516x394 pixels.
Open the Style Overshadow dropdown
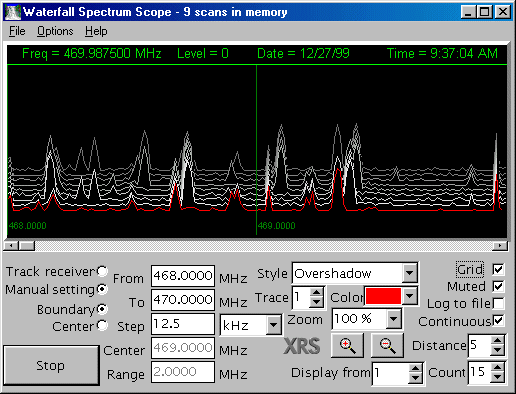click(x=410, y=273)
